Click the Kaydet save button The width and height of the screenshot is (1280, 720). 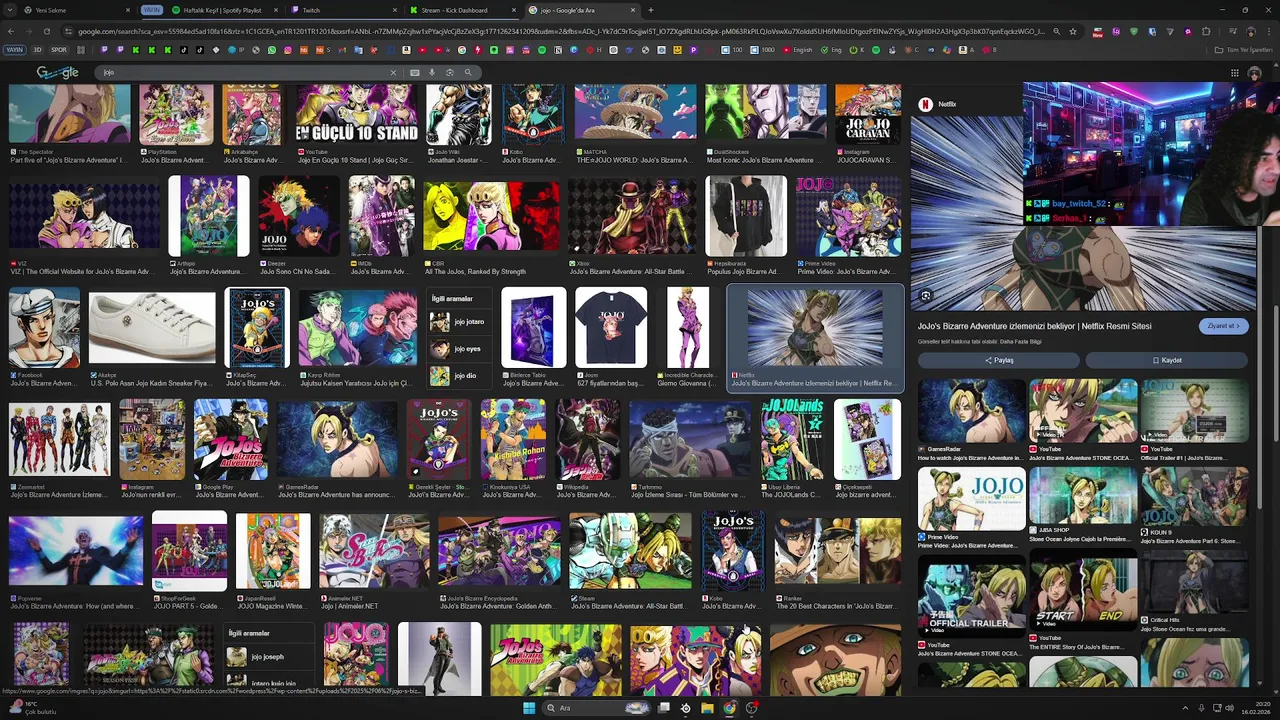[x=1167, y=360]
